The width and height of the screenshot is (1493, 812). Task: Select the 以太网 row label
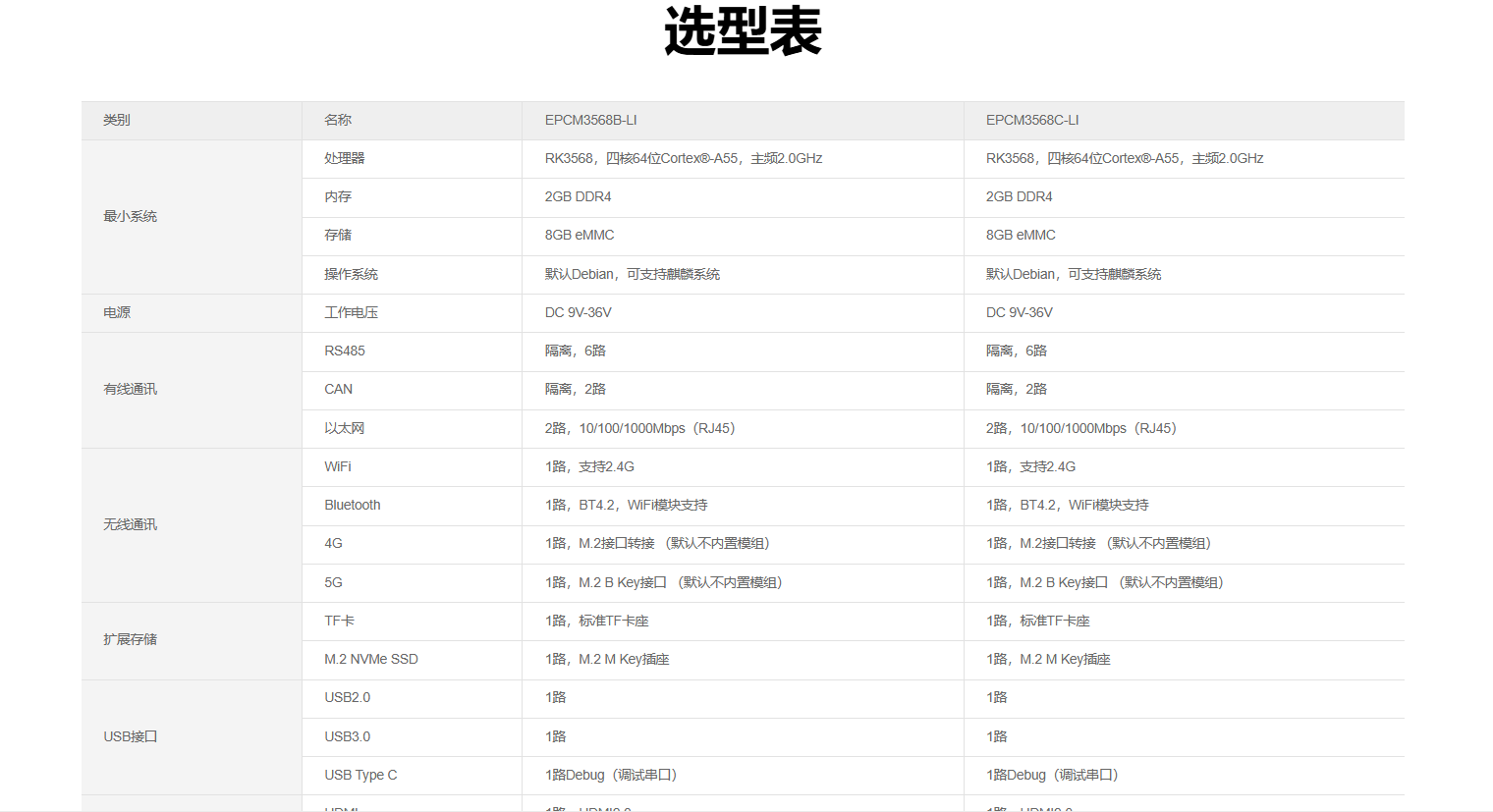pyautogui.click(x=345, y=428)
